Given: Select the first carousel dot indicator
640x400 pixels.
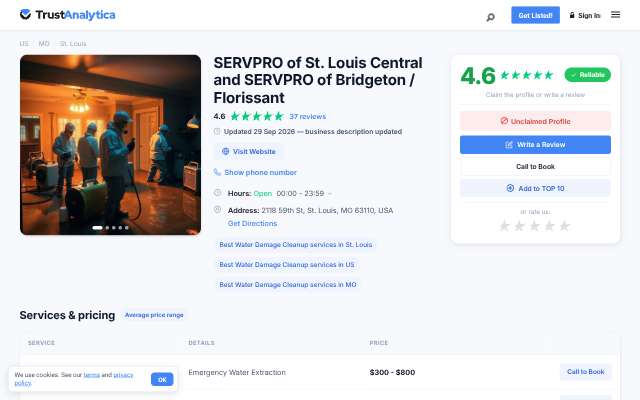Looking at the screenshot, I should (97, 228).
